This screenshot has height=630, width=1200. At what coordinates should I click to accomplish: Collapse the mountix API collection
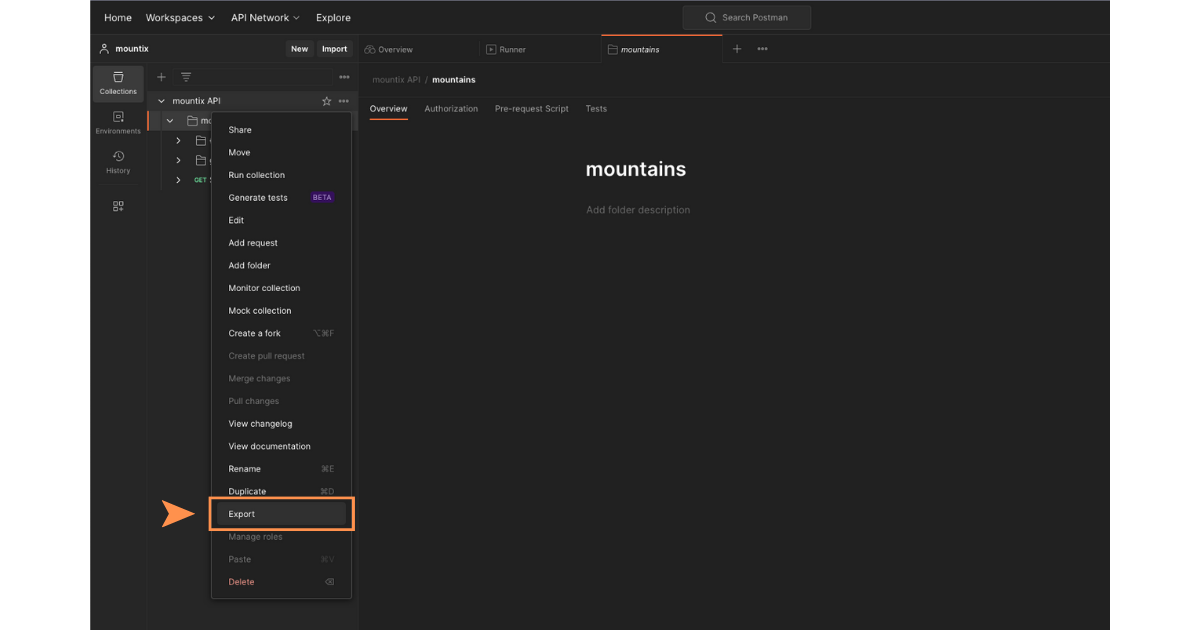point(161,101)
